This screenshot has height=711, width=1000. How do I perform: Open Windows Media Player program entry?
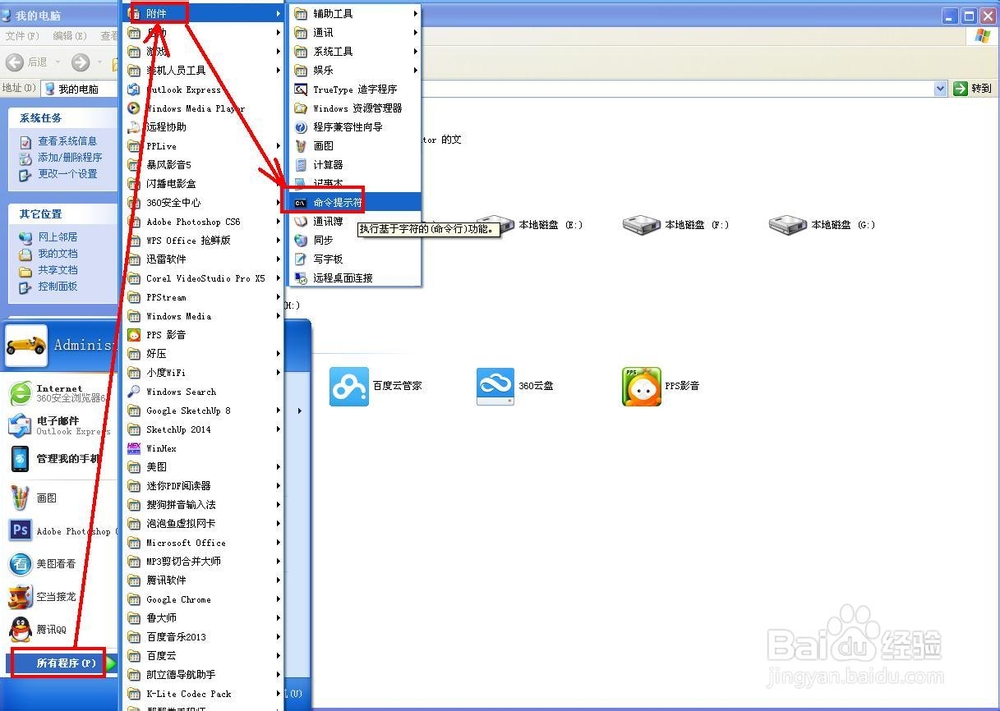tap(204, 108)
